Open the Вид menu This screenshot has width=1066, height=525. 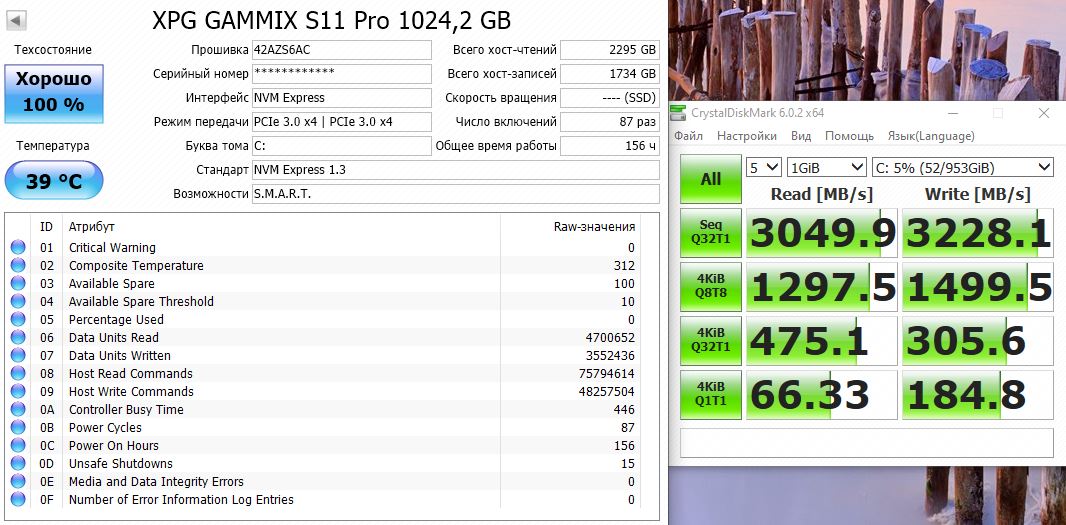801,136
